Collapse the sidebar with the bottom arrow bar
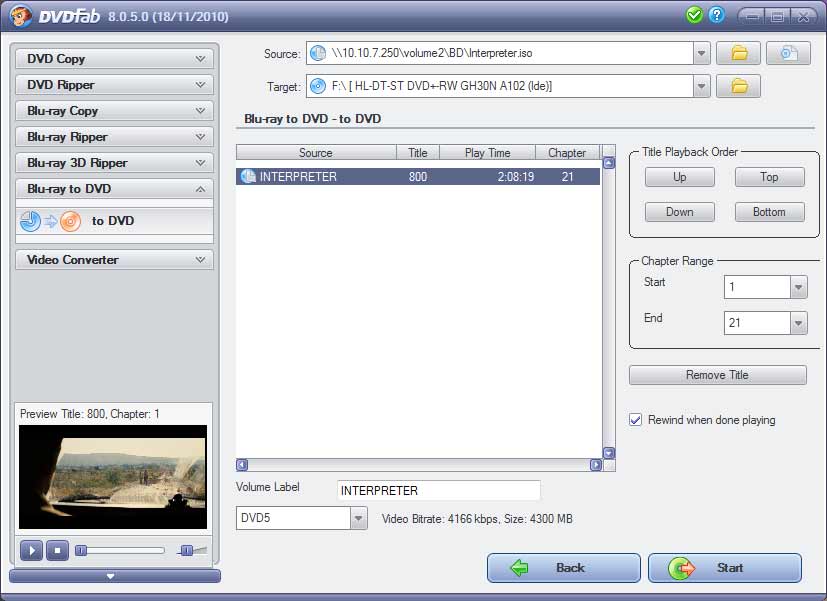This screenshot has height=601, width=827. pyautogui.click(x=115, y=576)
